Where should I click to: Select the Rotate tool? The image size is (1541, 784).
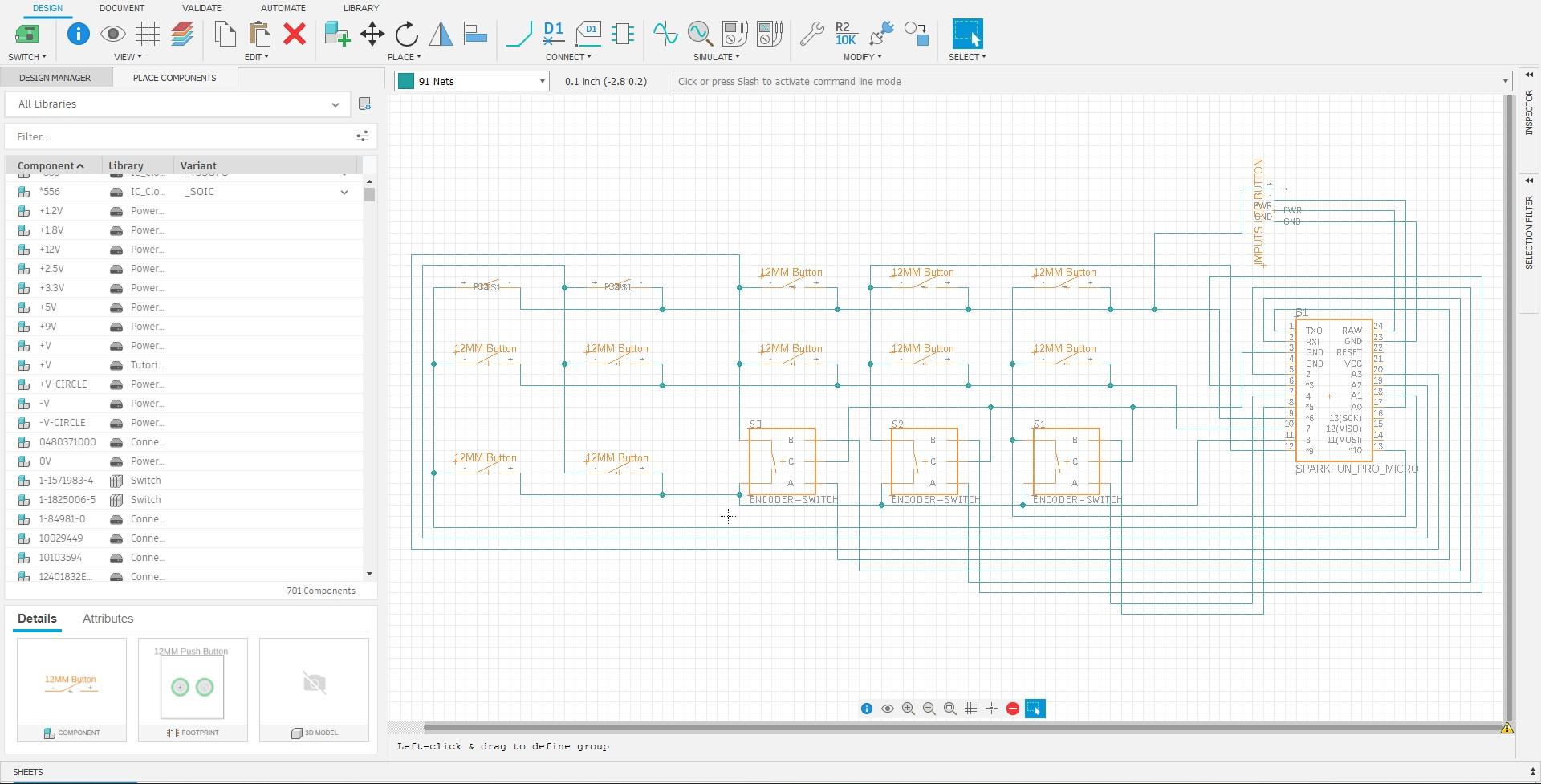[406, 35]
